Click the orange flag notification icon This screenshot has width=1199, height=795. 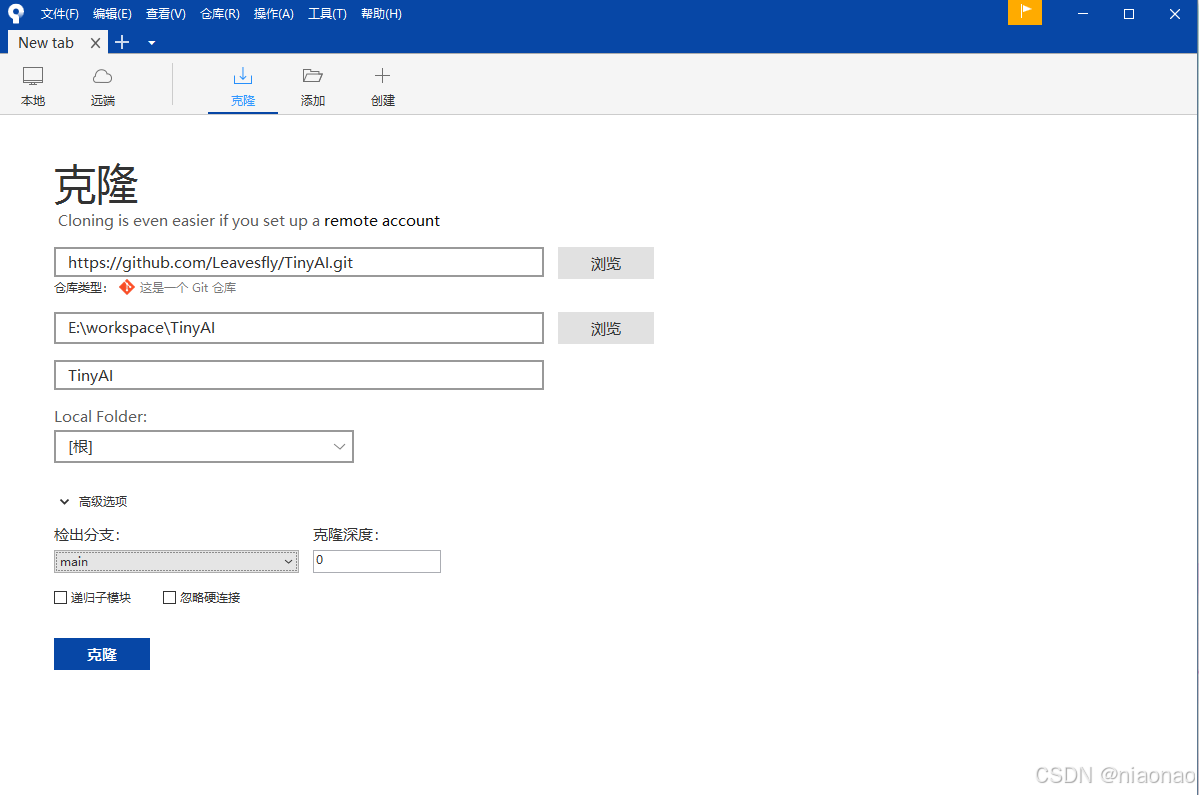pyautogui.click(x=1025, y=12)
